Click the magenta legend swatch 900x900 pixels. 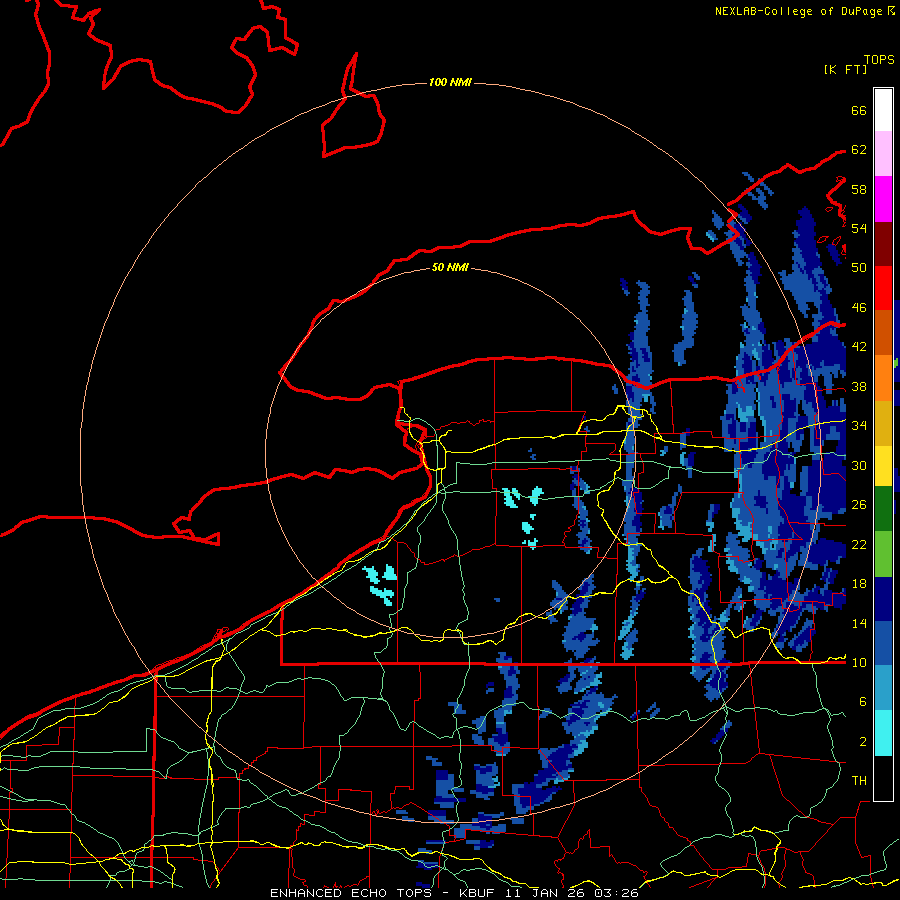tap(883, 199)
